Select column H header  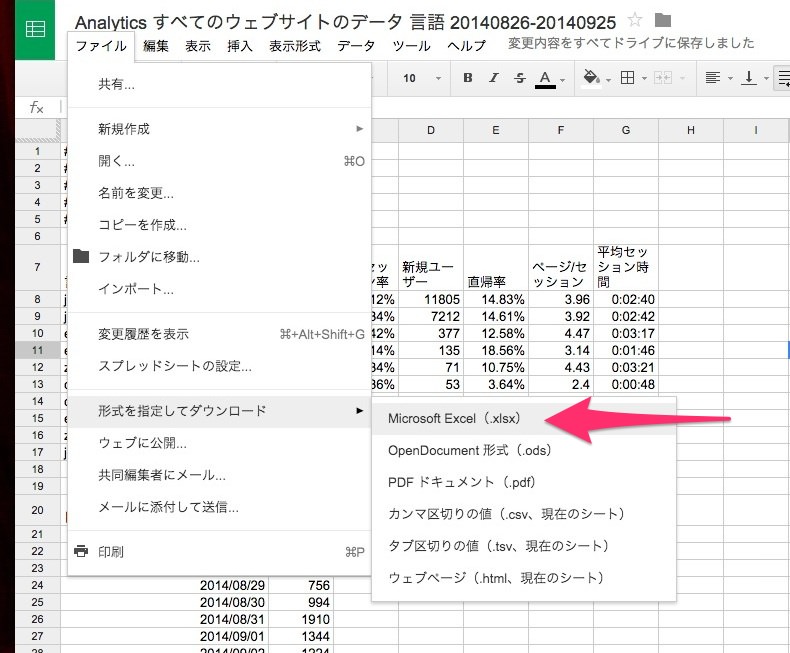[x=691, y=130]
